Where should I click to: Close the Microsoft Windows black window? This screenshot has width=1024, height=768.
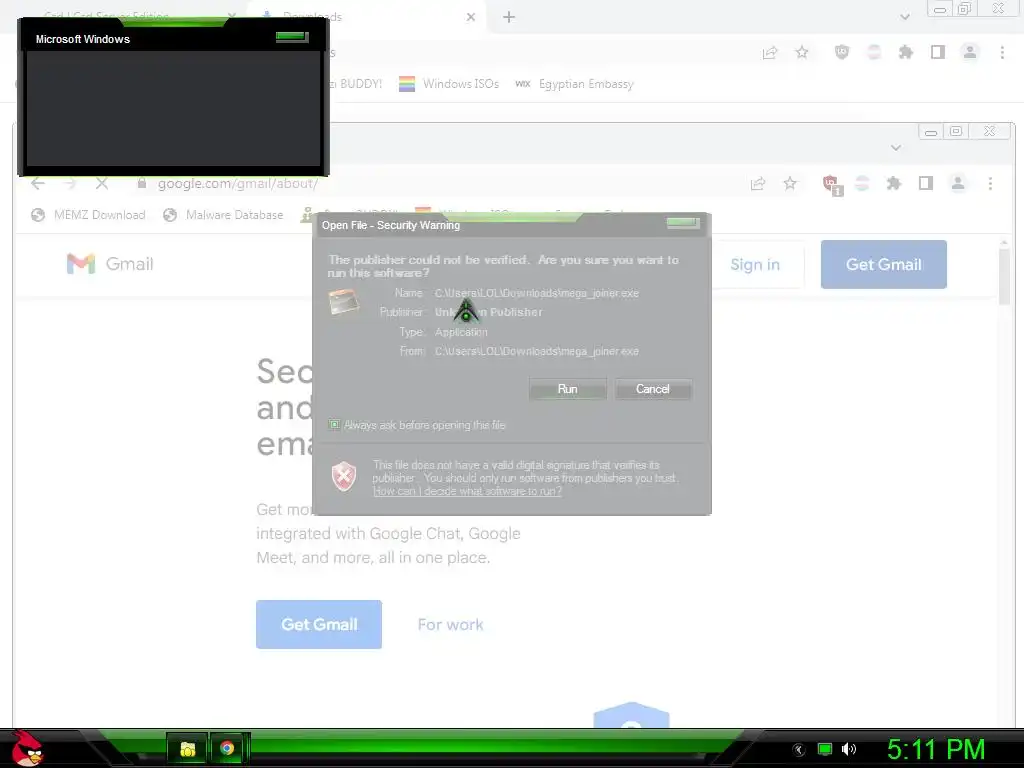coord(292,37)
